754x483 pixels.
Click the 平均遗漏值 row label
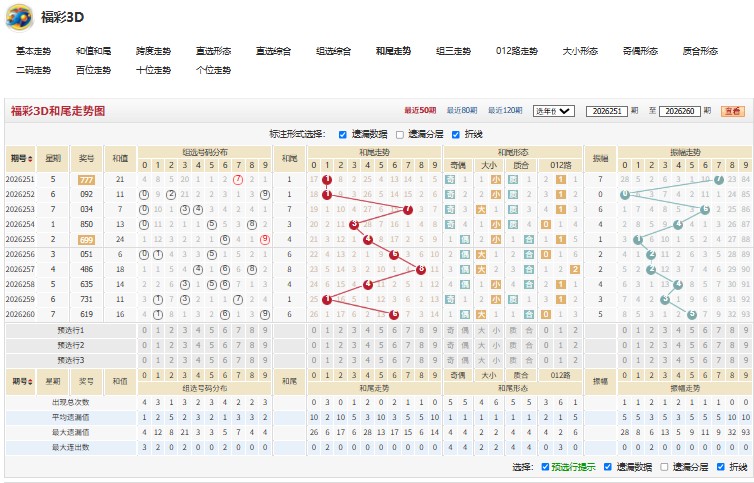pyautogui.click(x=71, y=418)
